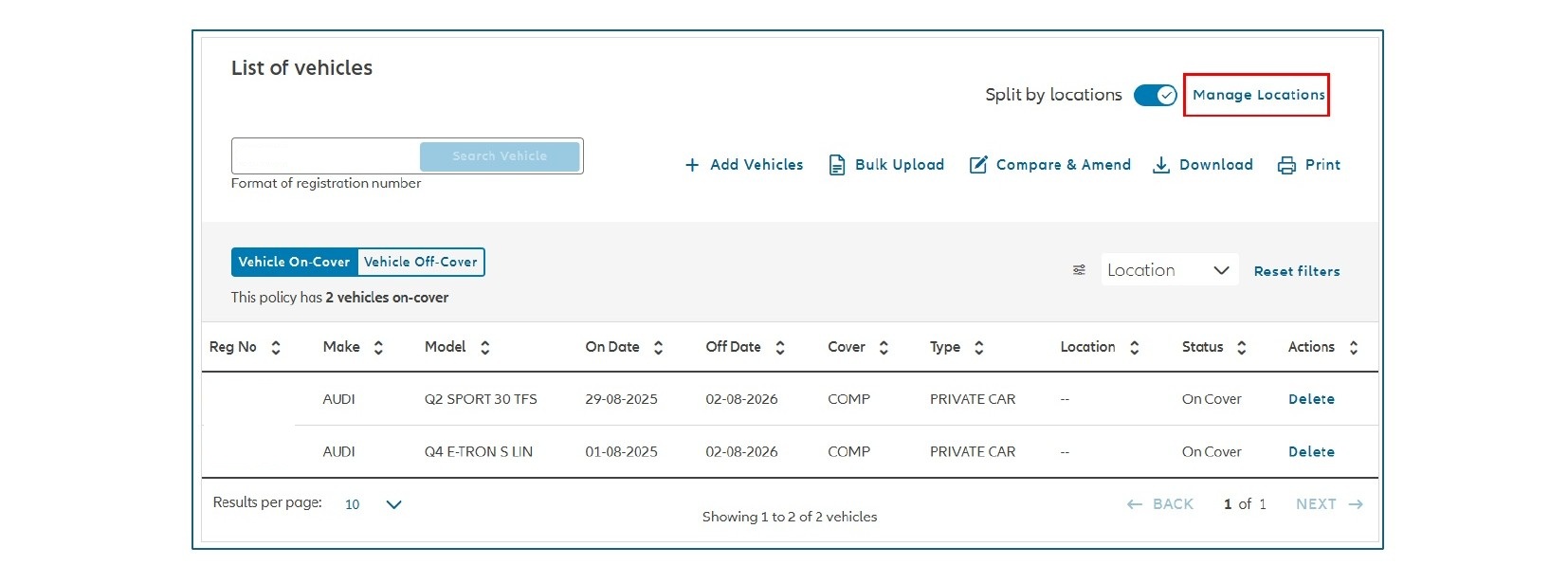The height and width of the screenshot is (565, 1568).
Task: Click the Download arrow icon
Action: click(x=1161, y=165)
